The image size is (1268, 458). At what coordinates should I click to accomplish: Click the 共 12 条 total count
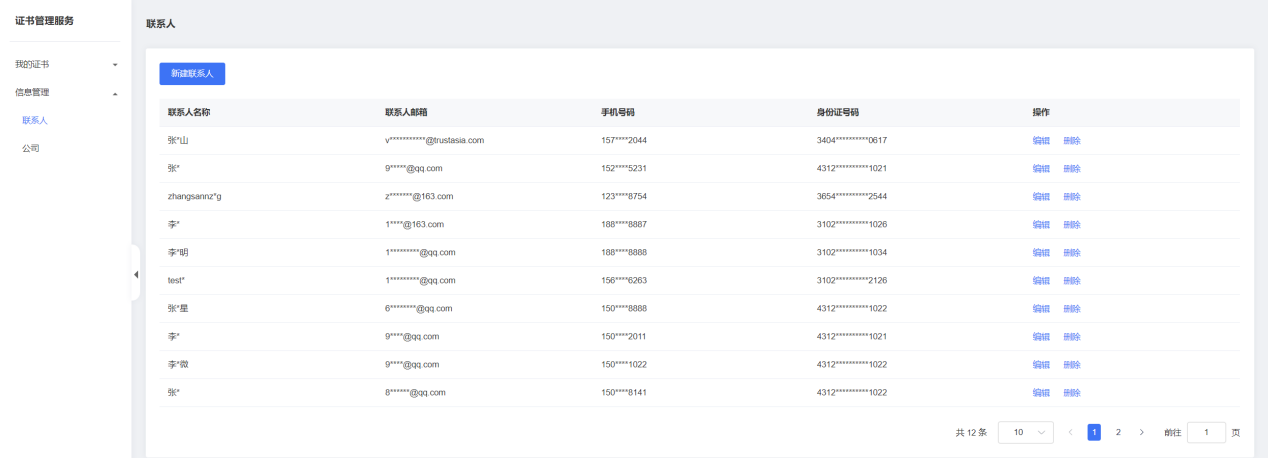pyautogui.click(x=971, y=432)
